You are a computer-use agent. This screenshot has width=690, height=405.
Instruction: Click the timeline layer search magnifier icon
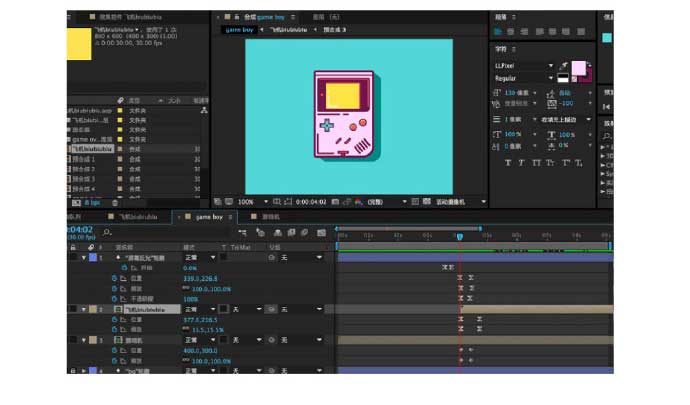tap(106, 232)
